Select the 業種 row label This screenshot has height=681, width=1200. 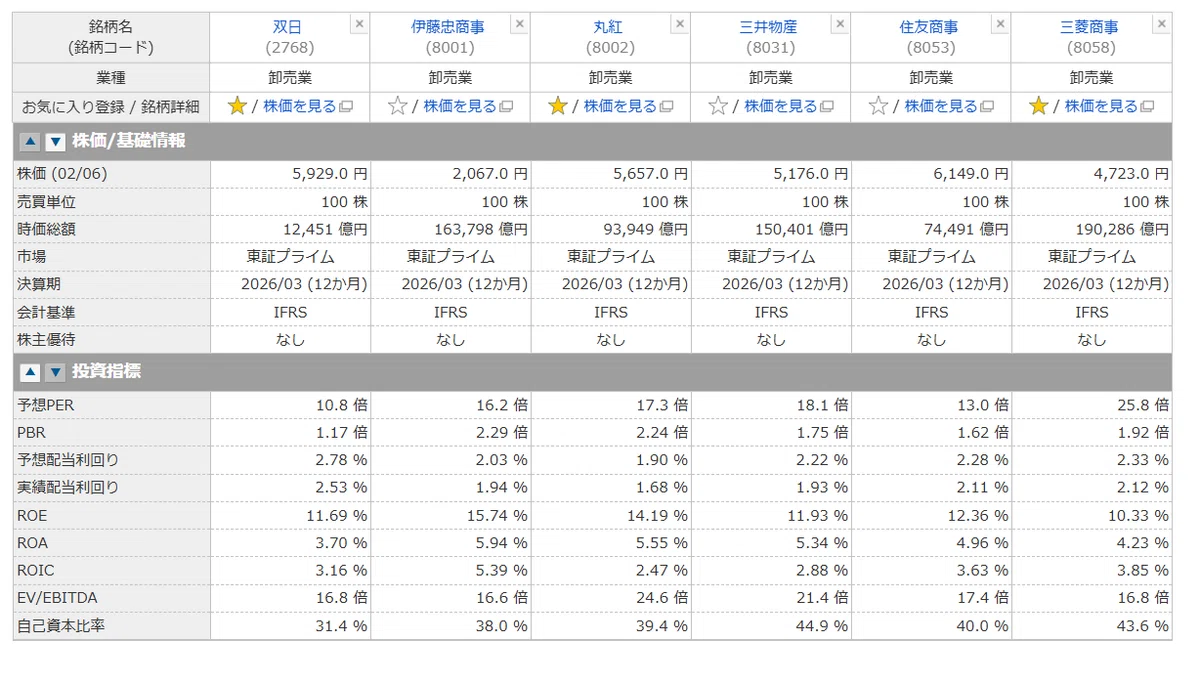click(111, 77)
